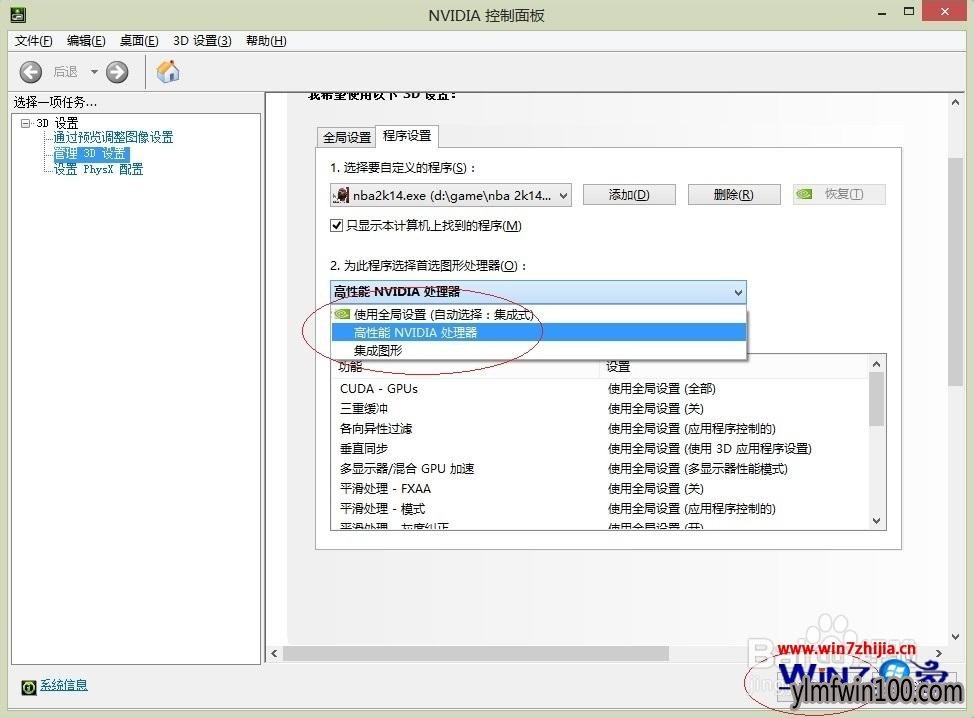Viewport: 974px width, 718px height.
Task: Click main panel scroll up arrow
Action: click(955, 102)
